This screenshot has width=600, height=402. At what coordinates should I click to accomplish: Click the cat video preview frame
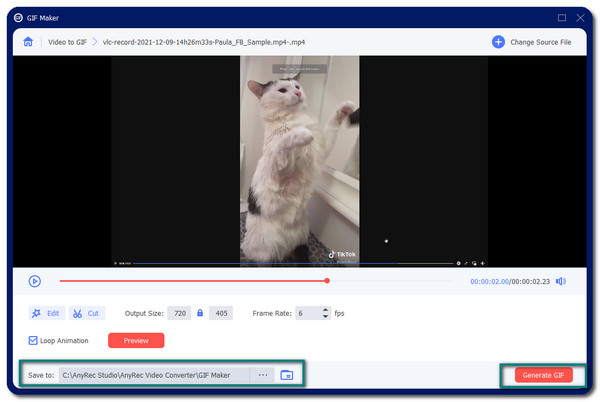[300, 161]
